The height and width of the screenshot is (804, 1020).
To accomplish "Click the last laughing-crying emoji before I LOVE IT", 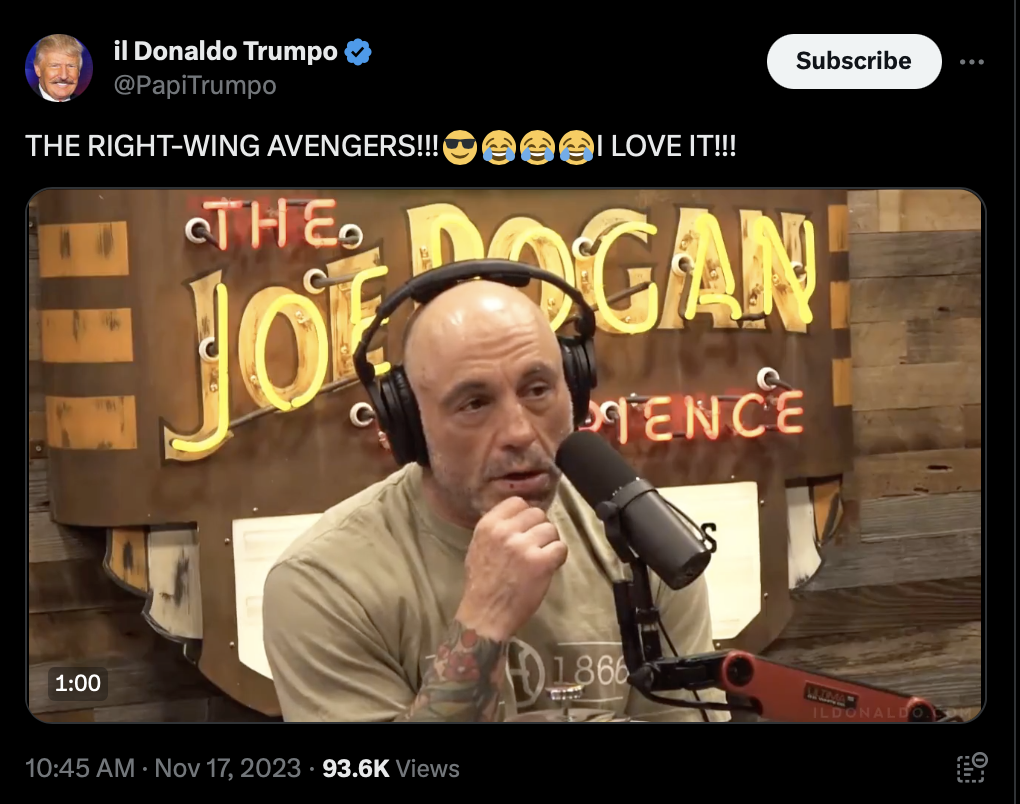I will (x=576, y=146).
